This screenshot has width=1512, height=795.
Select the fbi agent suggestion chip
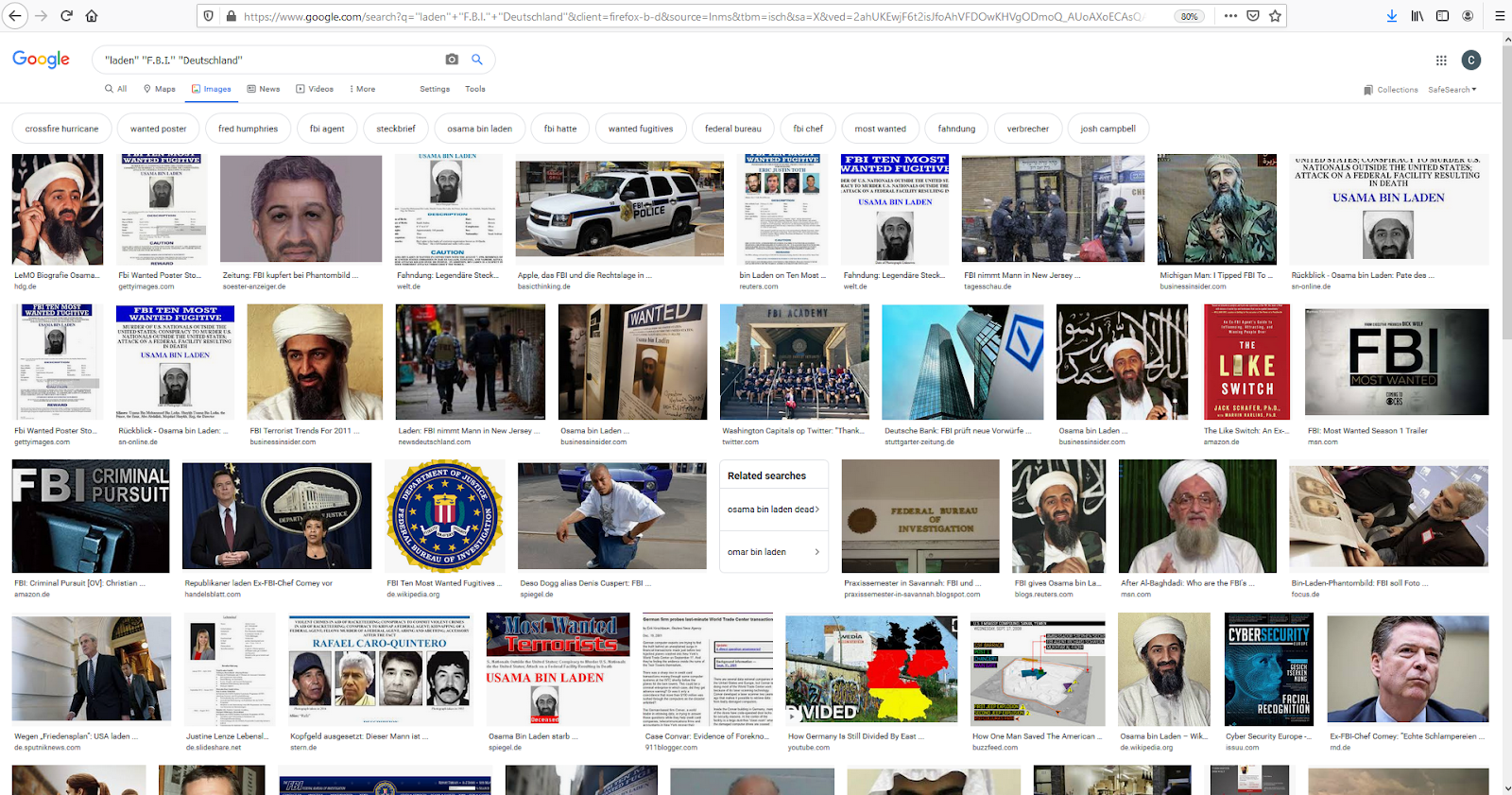coord(327,129)
